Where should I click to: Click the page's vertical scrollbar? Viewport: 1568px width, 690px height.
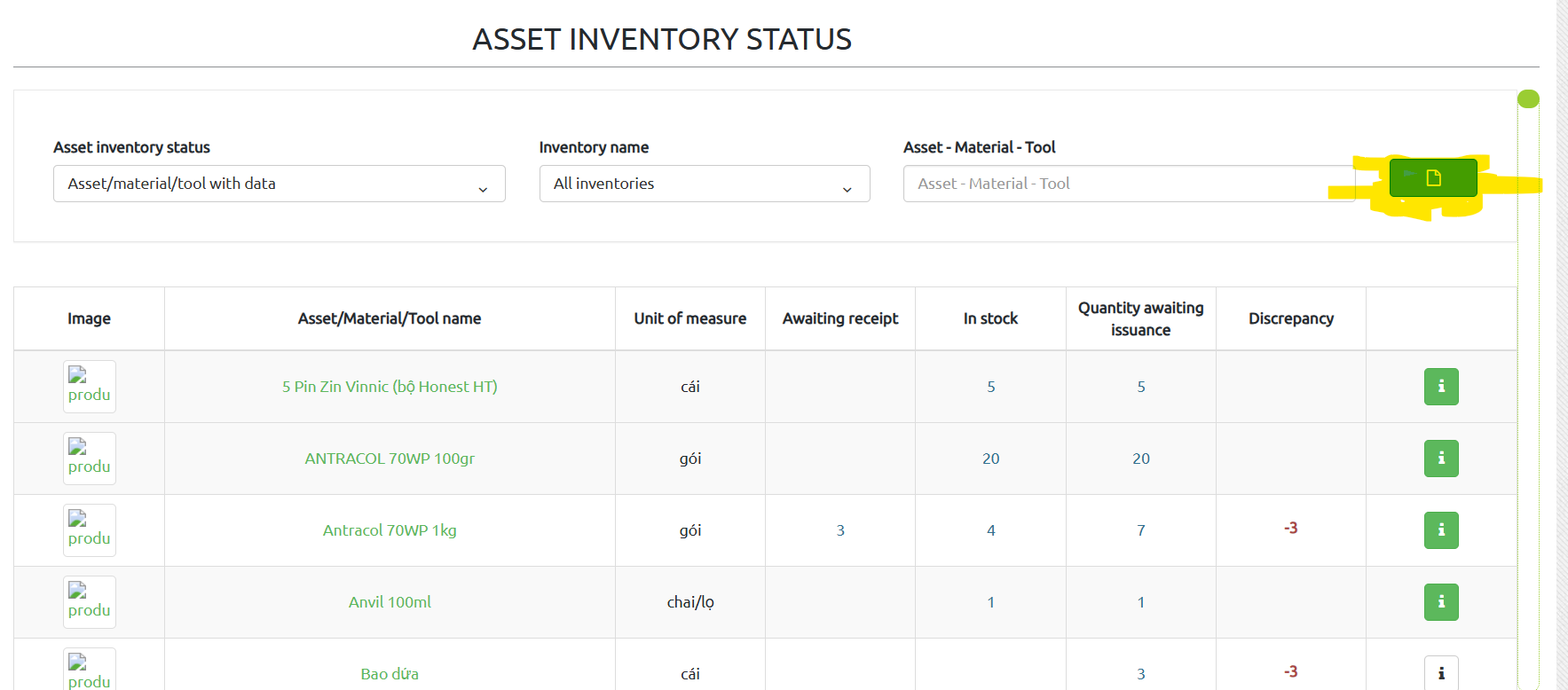coord(1561,355)
